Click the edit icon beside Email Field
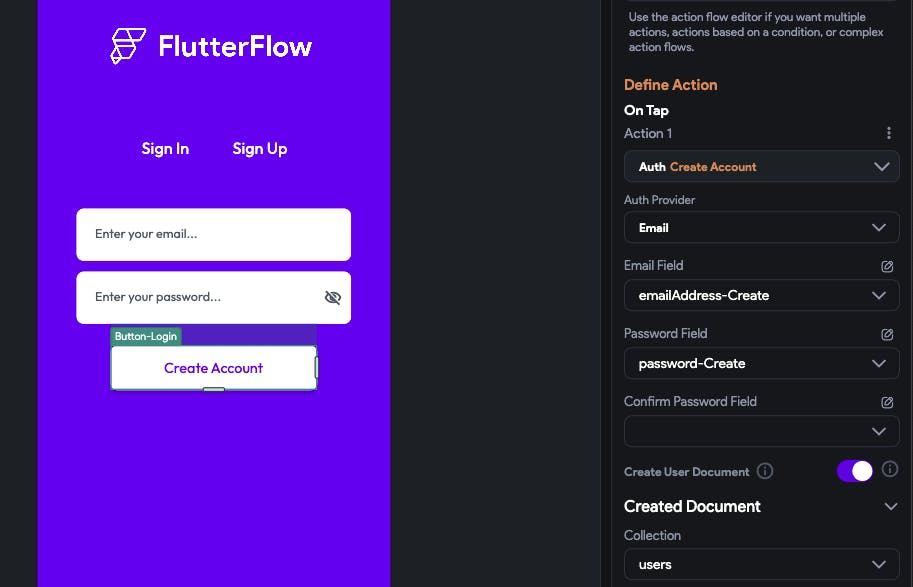This screenshot has width=913, height=587. pyautogui.click(x=887, y=266)
